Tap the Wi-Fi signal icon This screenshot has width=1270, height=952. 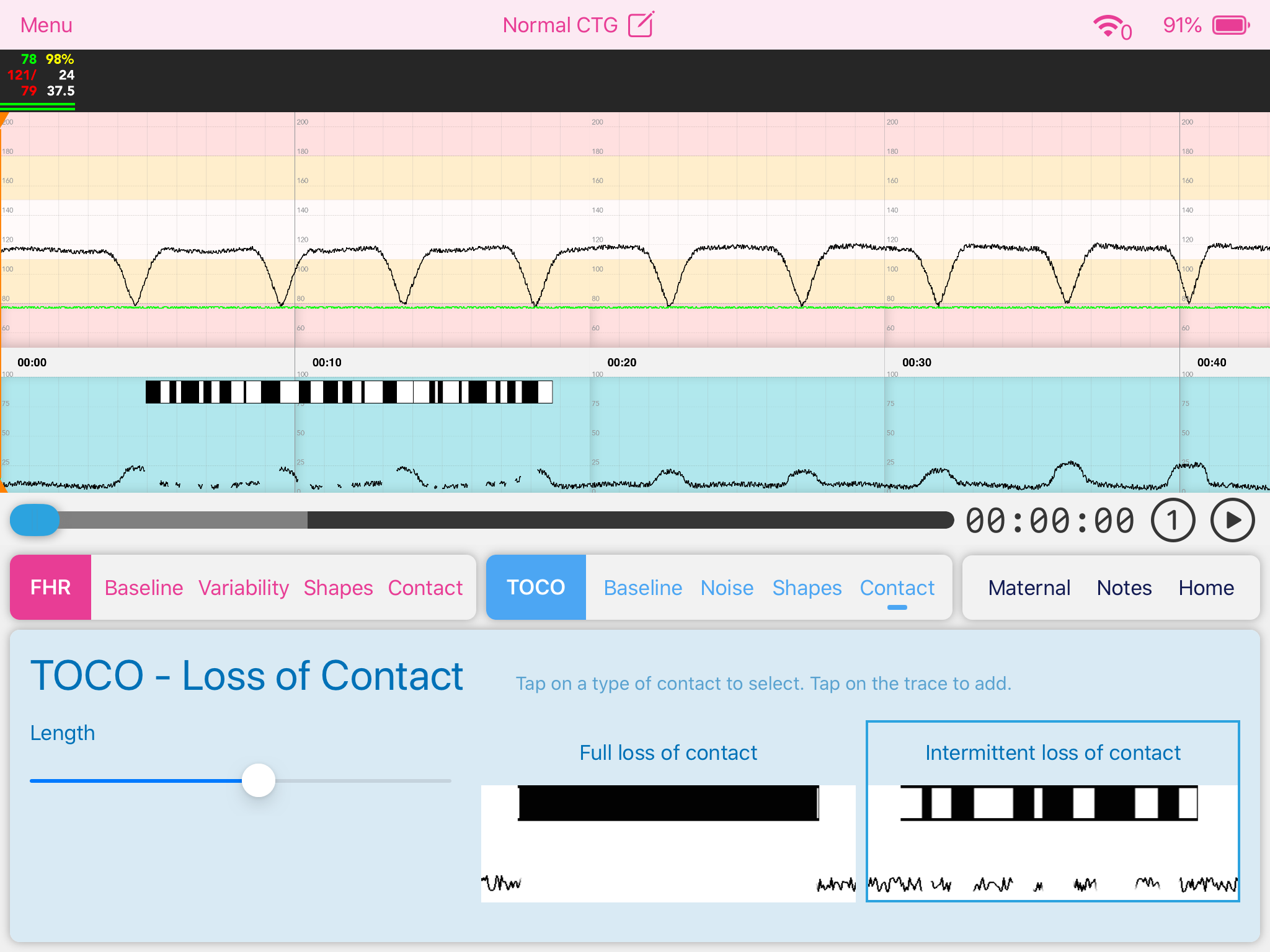(1109, 26)
